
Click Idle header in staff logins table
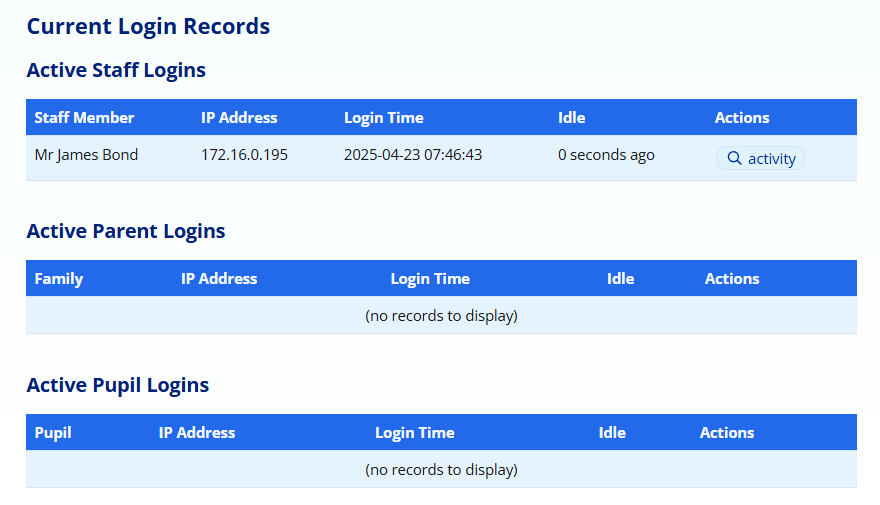571,117
